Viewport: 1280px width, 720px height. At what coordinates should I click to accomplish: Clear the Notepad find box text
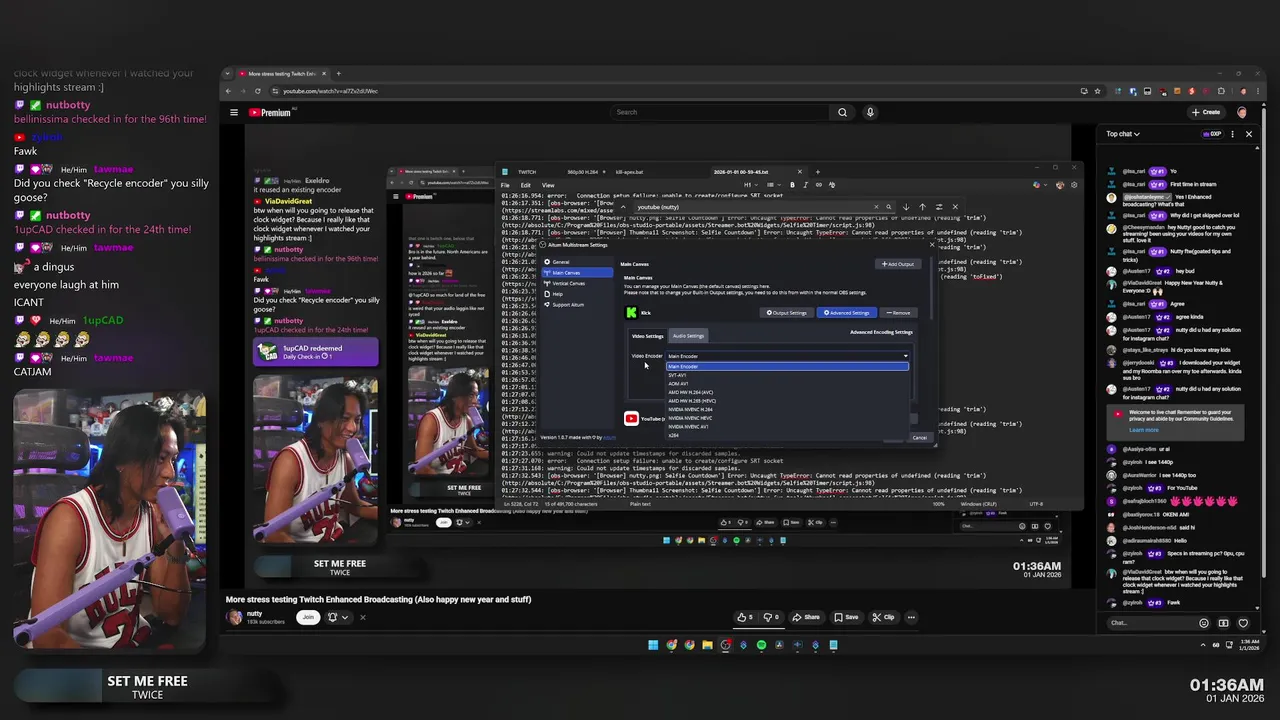click(x=876, y=207)
